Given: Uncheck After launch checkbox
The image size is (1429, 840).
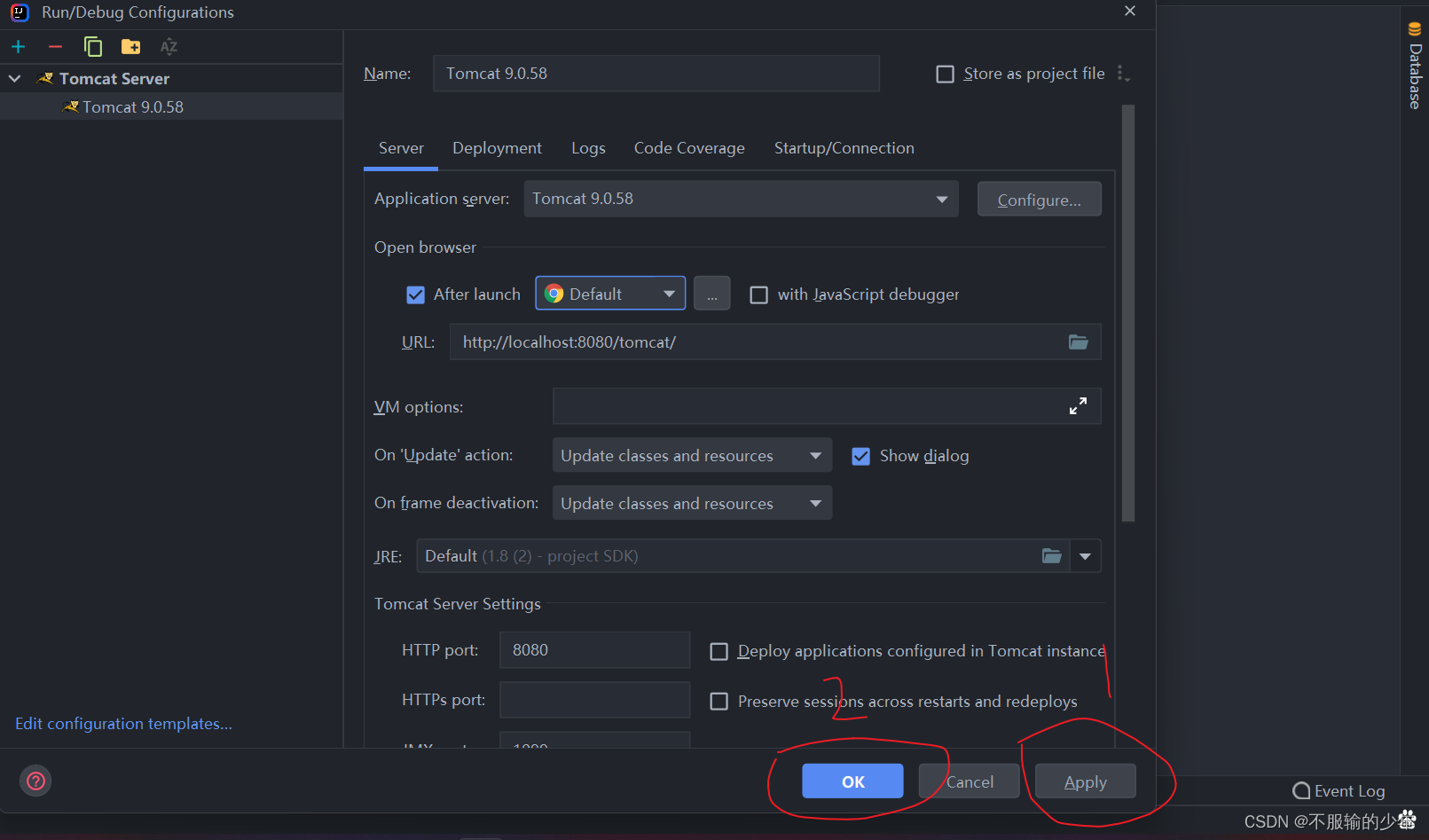Looking at the screenshot, I should click(415, 294).
